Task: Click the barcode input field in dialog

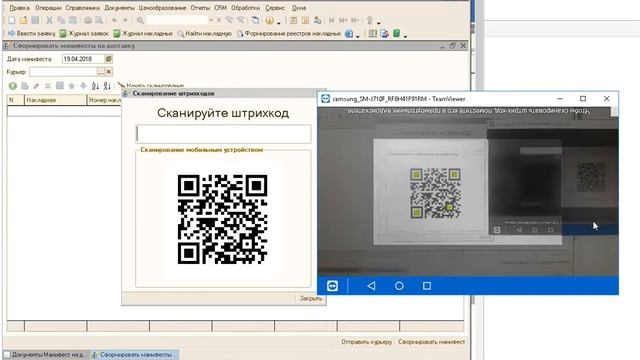Action: click(223, 134)
